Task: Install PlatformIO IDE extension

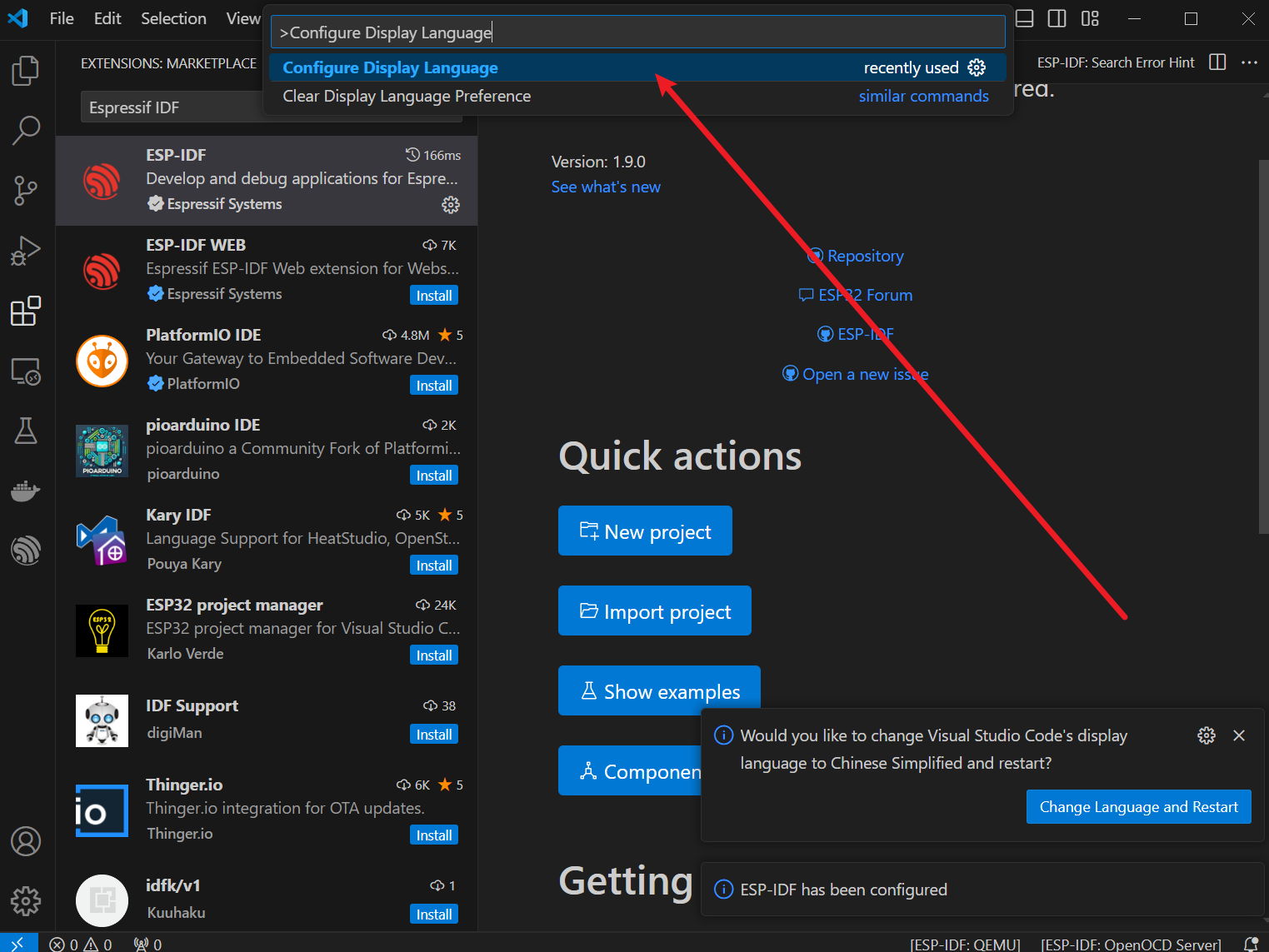Action: 434,386
